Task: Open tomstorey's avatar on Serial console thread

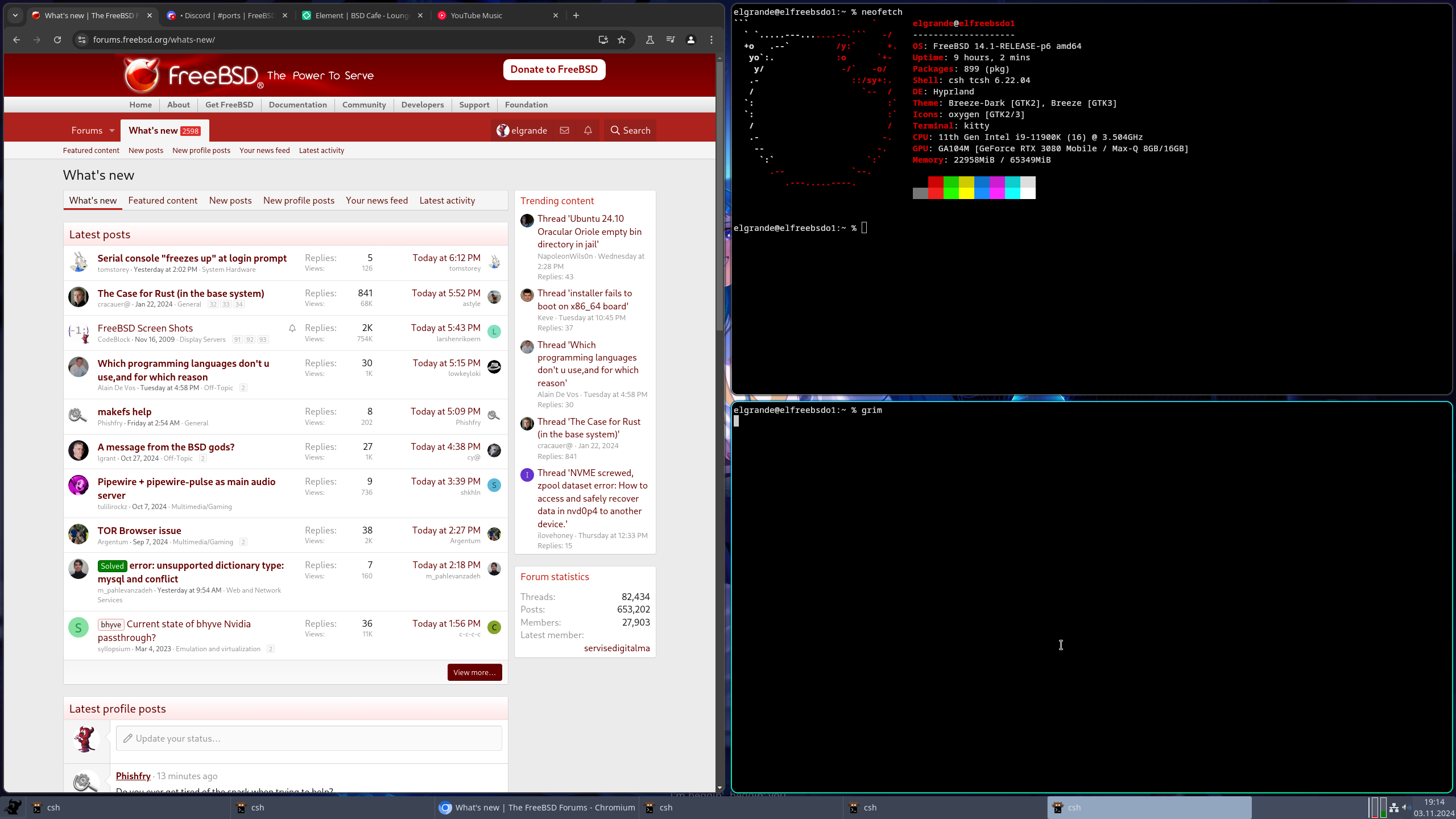Action: tap(78, 262)
